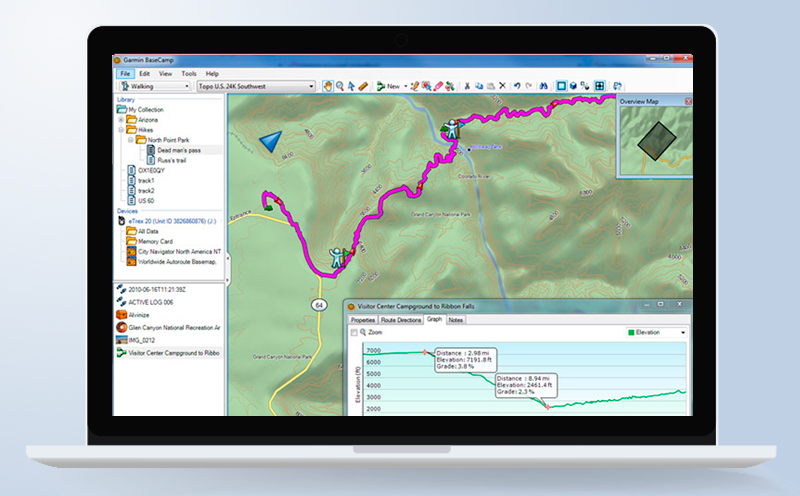Image resolution: width=800 pixels, height=496 pixels.
Task: Switch to 2D map view
Action: pyautogui.click(x=561, y=86)
